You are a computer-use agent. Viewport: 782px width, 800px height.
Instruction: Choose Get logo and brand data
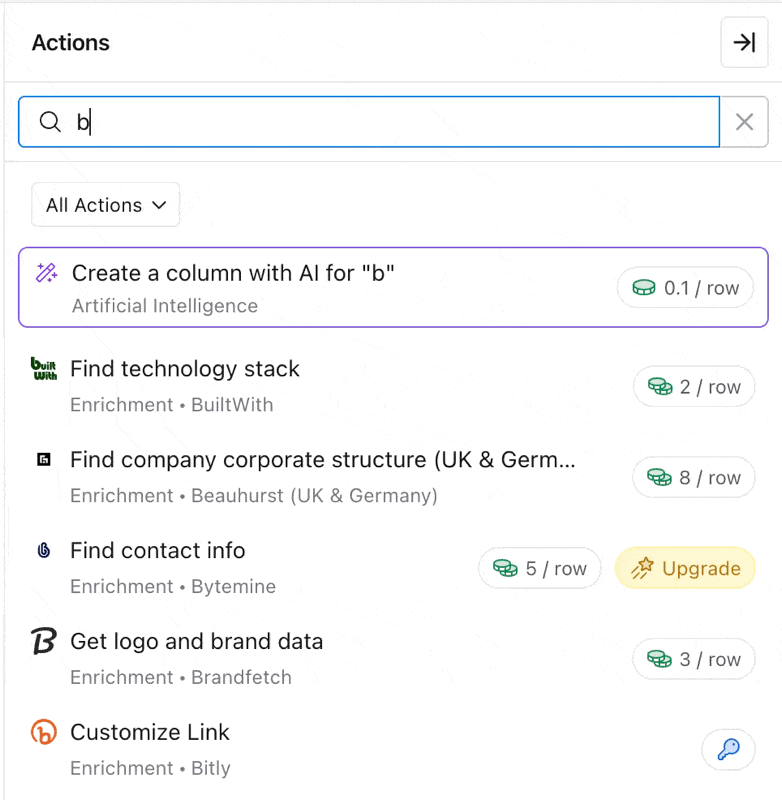[x=197, y=642]
